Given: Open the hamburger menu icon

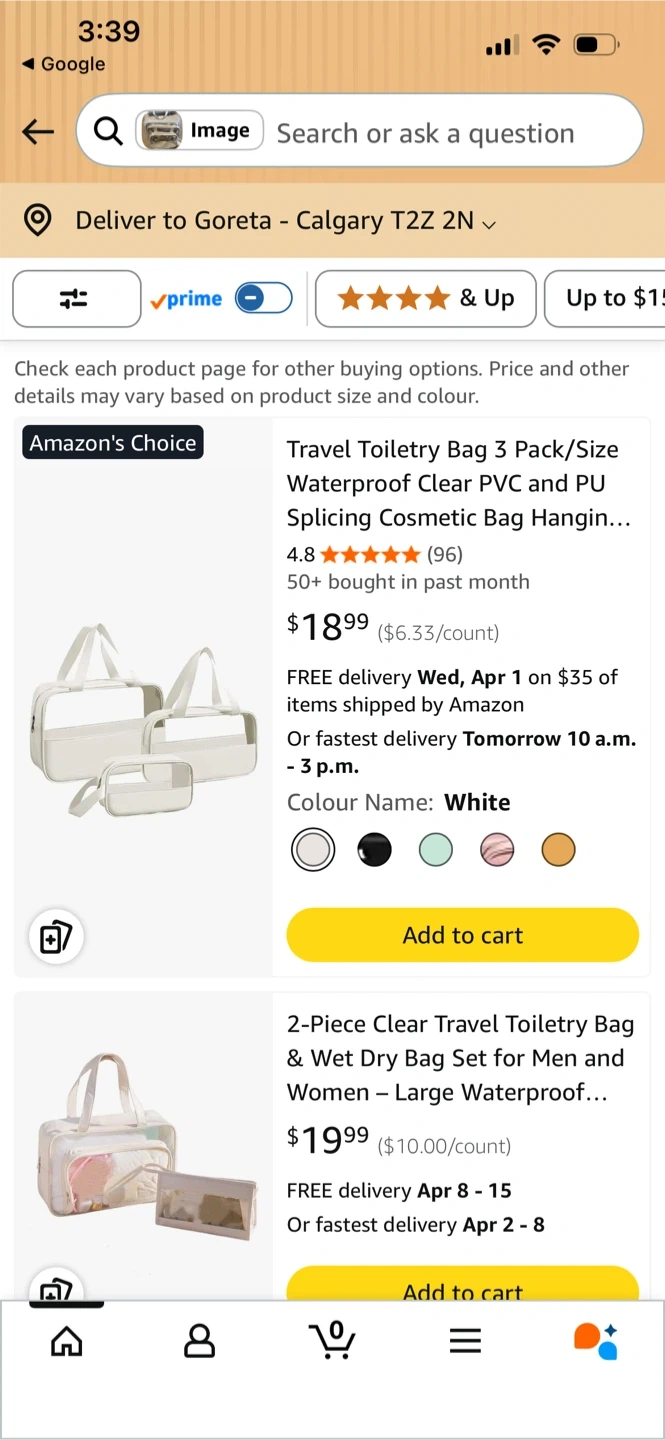Looking at the screenshot, I should click(465, 1341).
